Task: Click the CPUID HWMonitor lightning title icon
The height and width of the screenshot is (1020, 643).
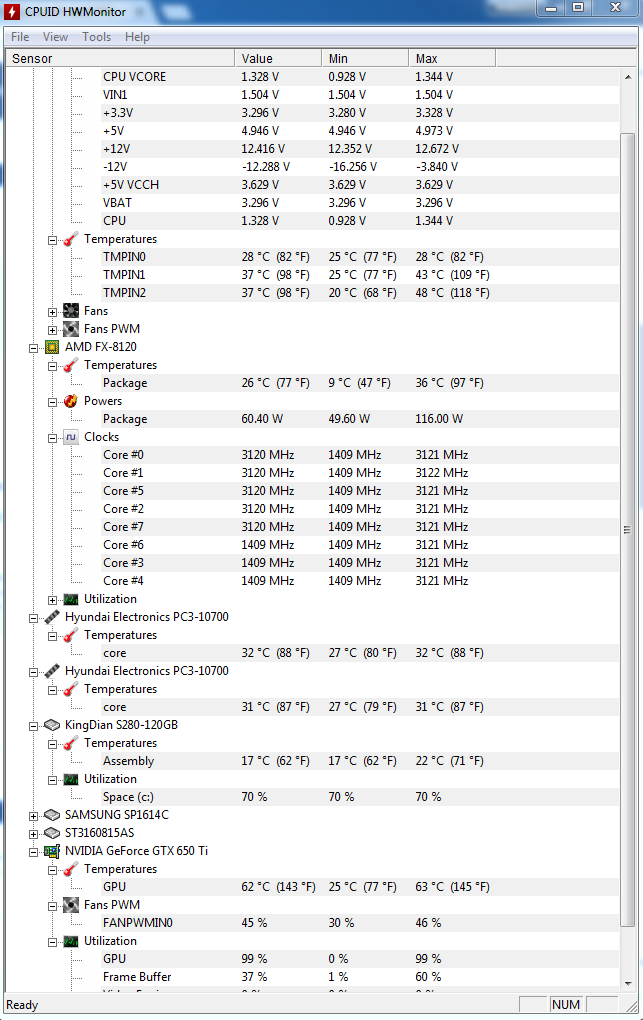Action: coord(12,11)
